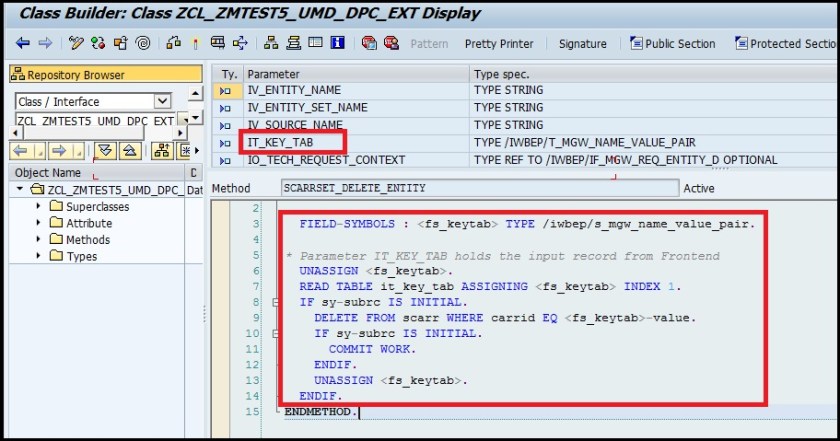Click the previous object yellow left arrow
This screenshot has width=840, height=441.
[21, 151]
